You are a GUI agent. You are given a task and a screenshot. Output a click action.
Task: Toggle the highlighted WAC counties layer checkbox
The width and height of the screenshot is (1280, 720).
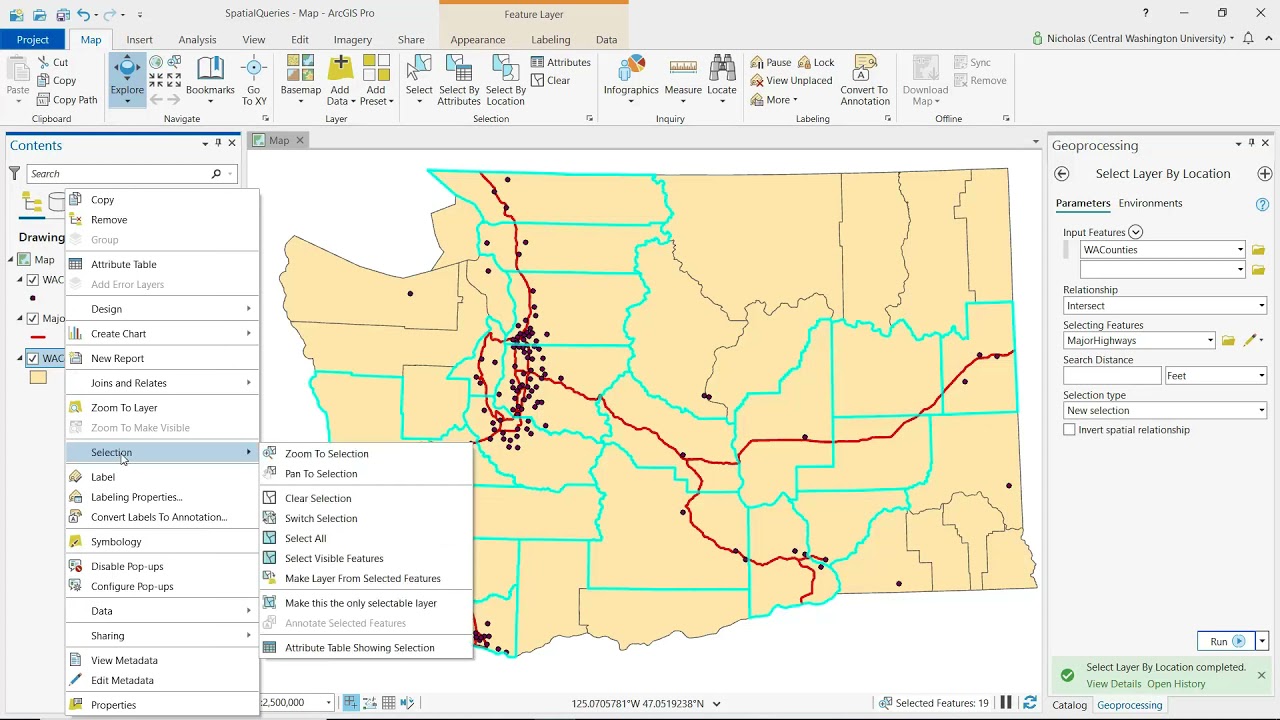(33, 359)
